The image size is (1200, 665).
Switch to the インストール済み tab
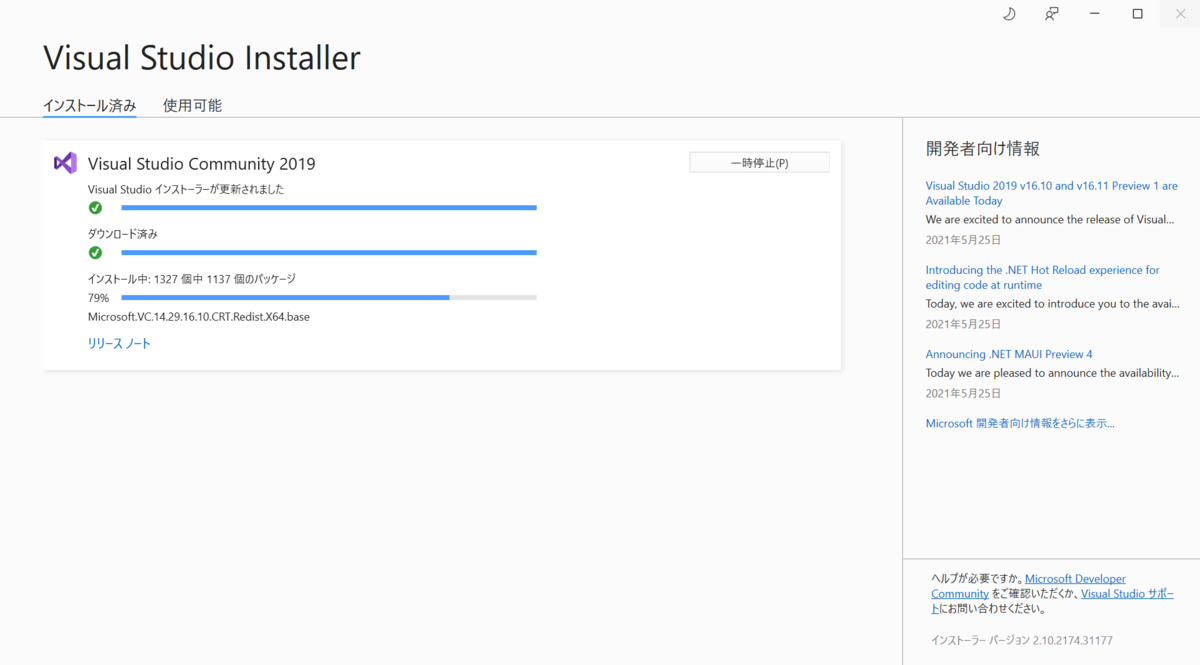pyautogui.click(x=89, y=105)
